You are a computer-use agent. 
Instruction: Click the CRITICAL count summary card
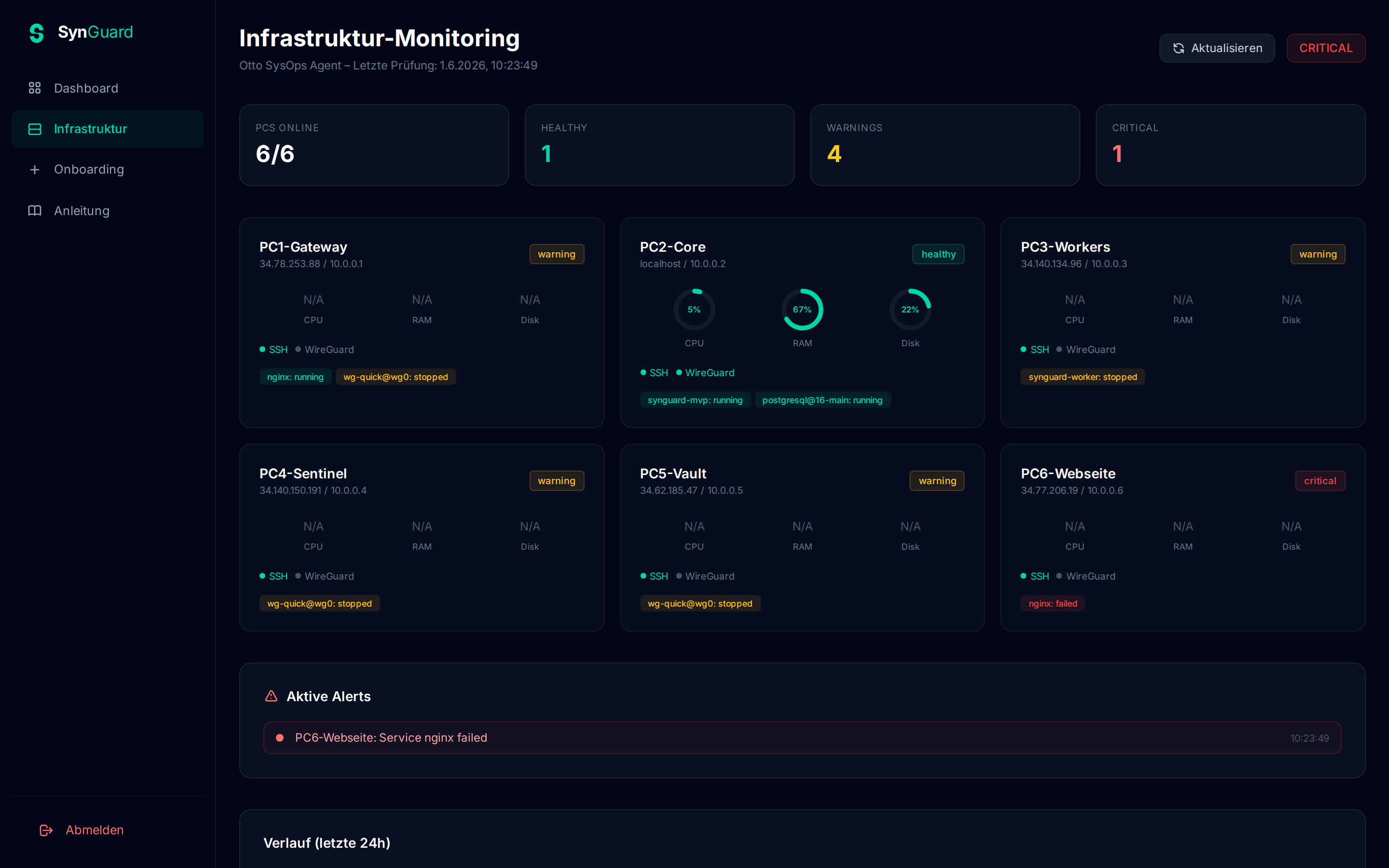[1231, 145]
